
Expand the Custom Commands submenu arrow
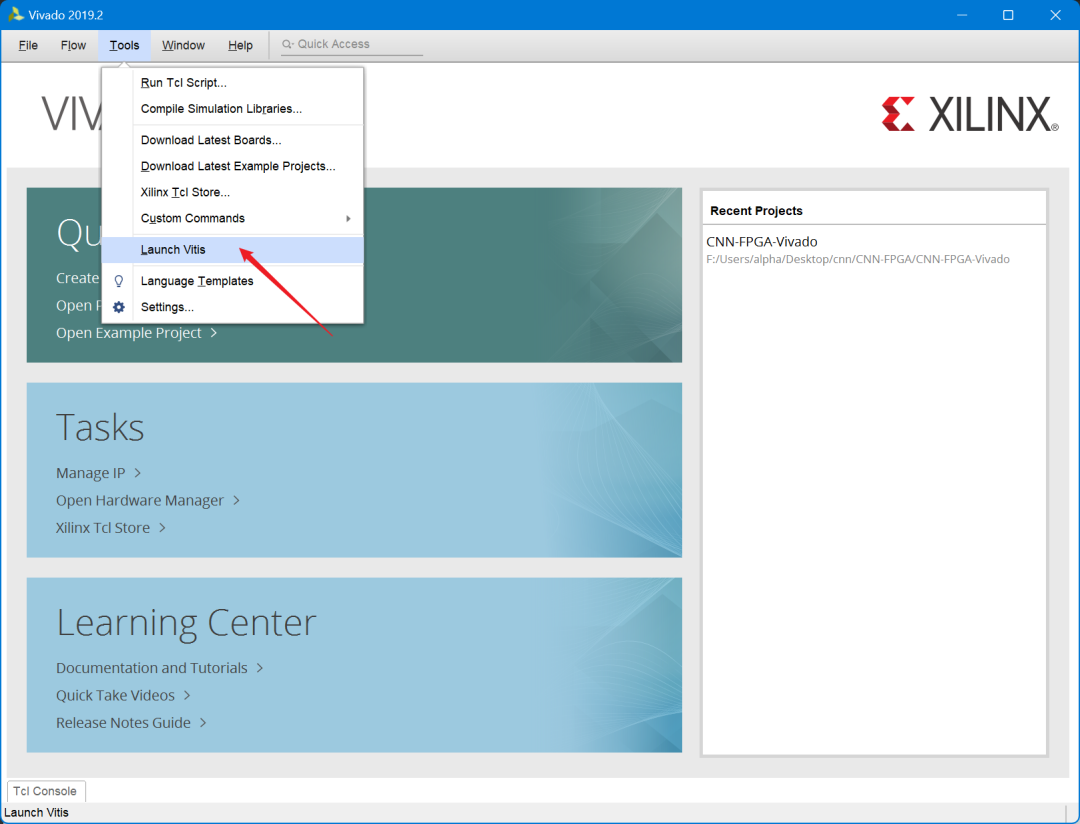tap(349, 218)
